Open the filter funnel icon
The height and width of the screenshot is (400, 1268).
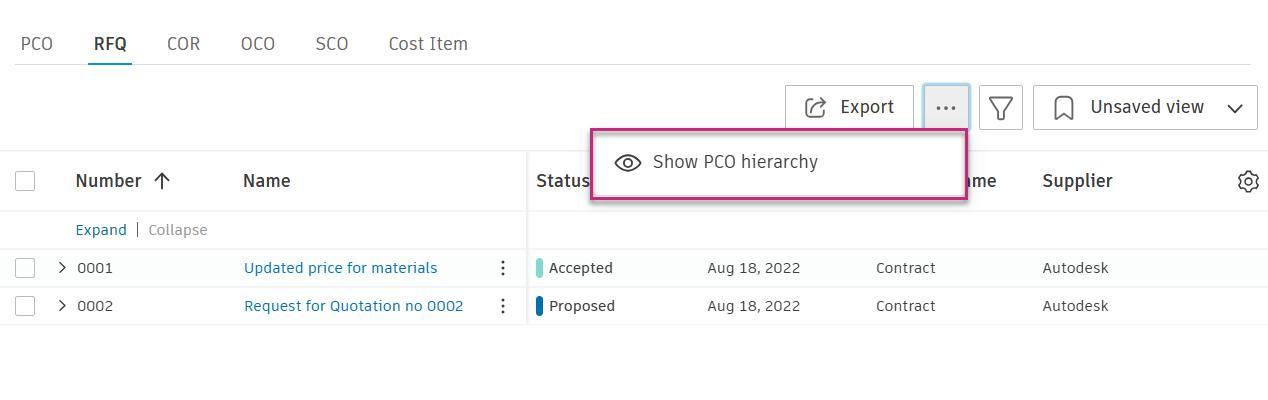[x=1000, y=107]
